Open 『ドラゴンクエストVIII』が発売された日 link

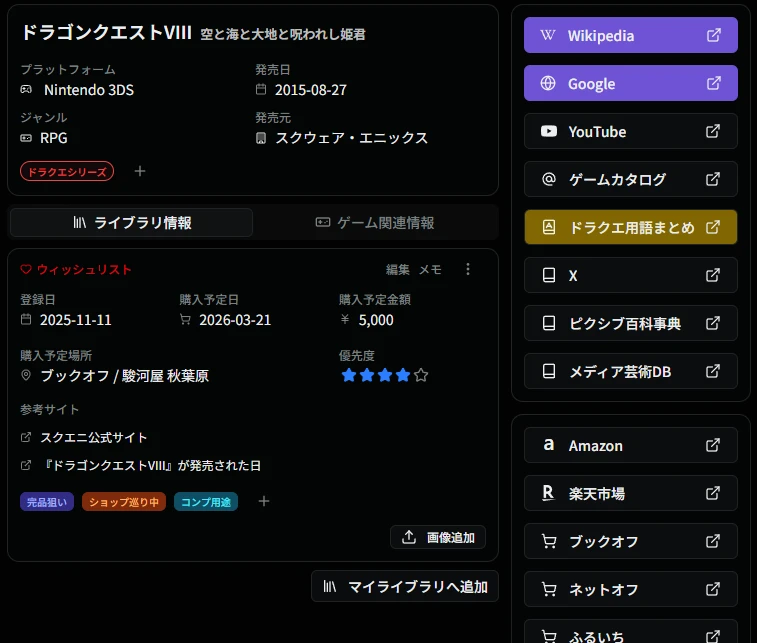(x=152, y=465)
